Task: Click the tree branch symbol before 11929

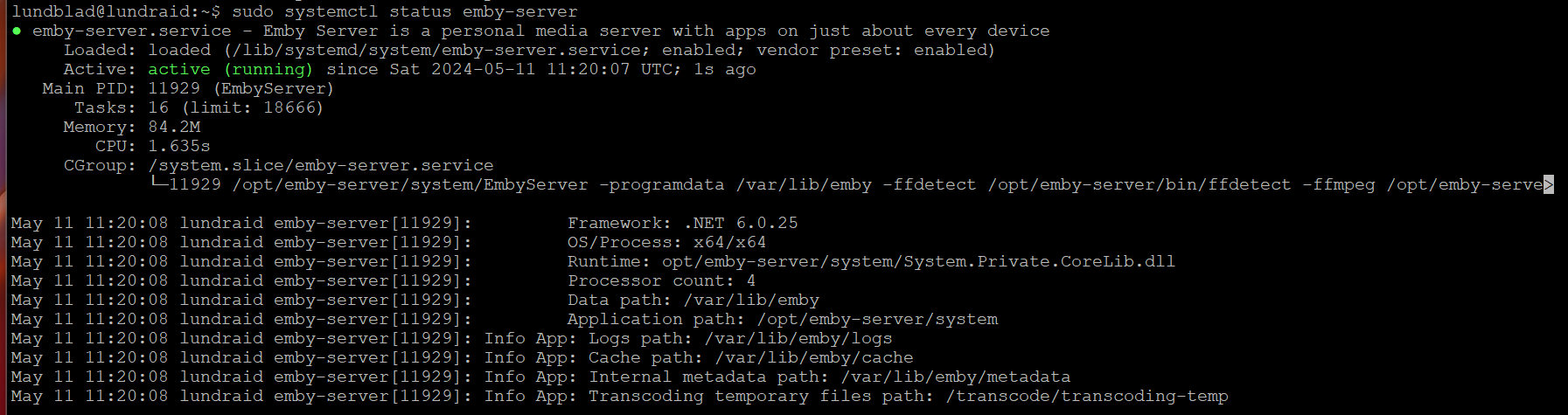Action: (158, 184)
